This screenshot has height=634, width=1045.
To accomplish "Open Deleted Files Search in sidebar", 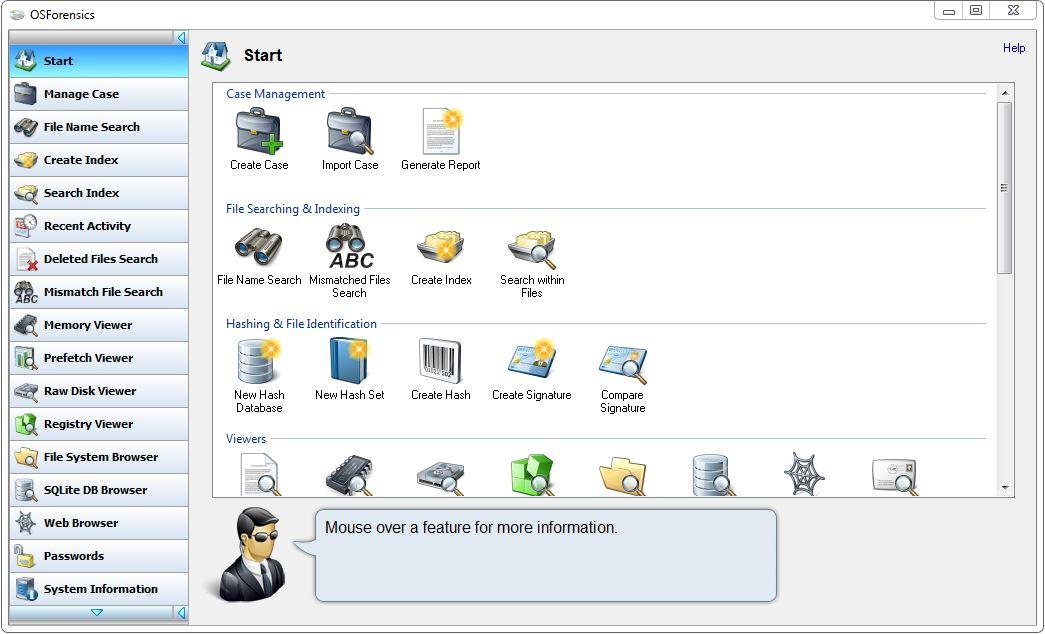I will point(99,259).
